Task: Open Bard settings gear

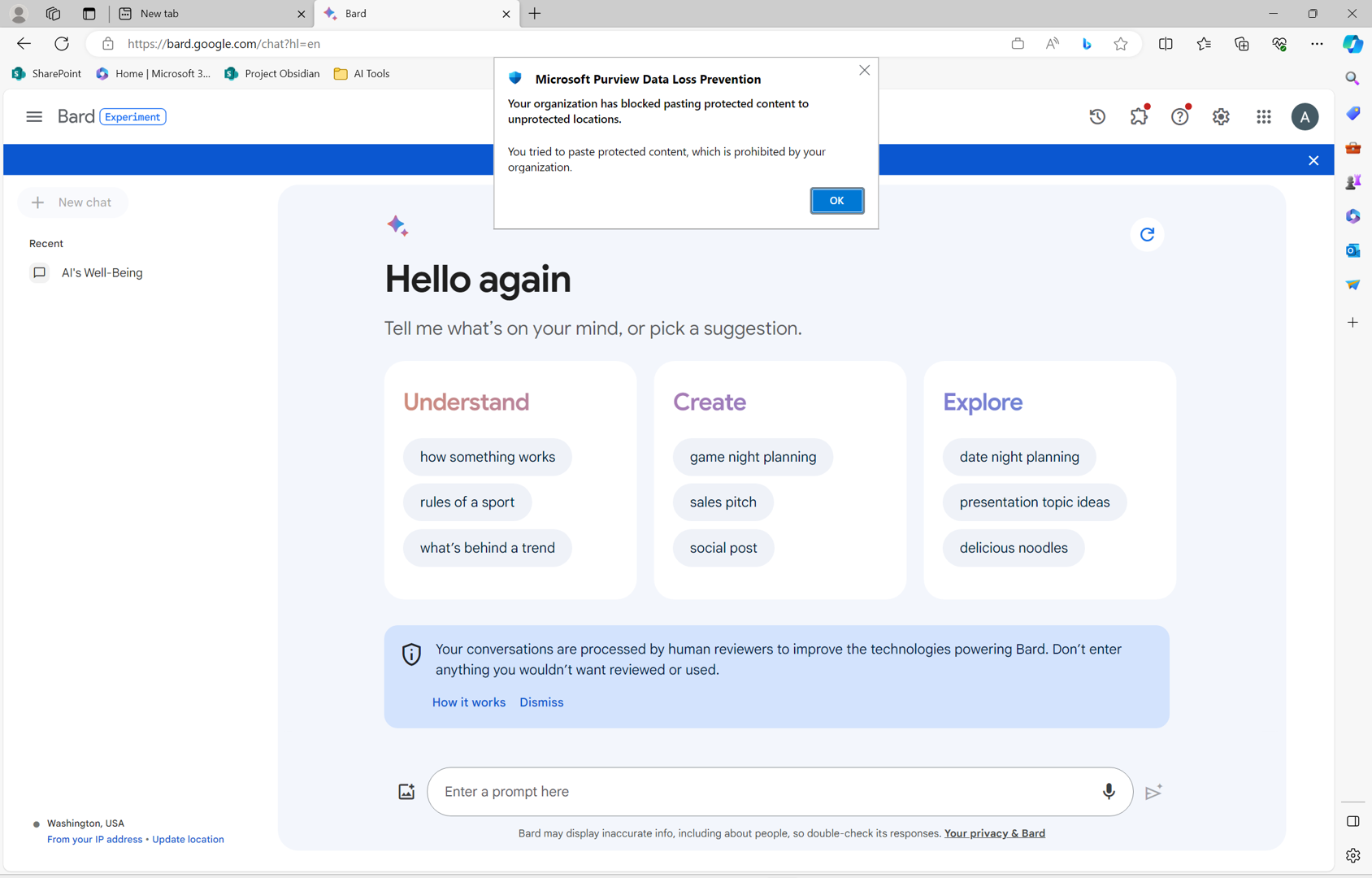Action: pyautogui.click(x=1221, y=117)
